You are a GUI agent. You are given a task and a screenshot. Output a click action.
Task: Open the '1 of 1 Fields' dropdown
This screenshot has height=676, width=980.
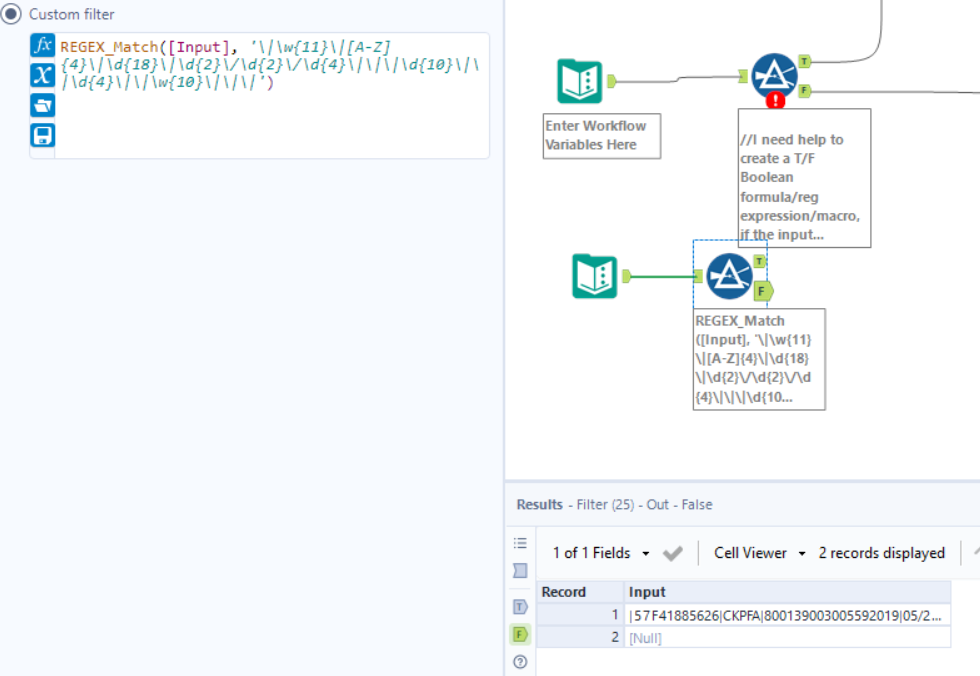coord(601,553)
